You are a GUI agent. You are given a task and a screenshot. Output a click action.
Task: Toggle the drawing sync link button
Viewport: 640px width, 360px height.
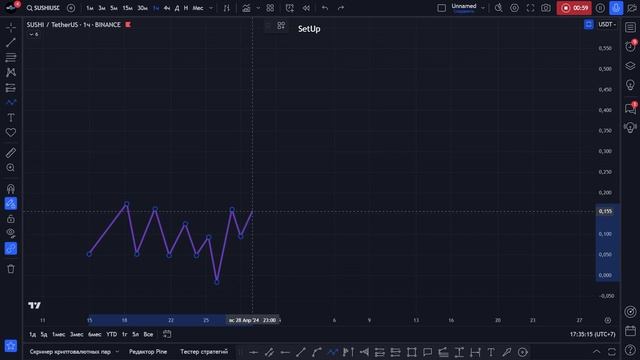point(11,249)
